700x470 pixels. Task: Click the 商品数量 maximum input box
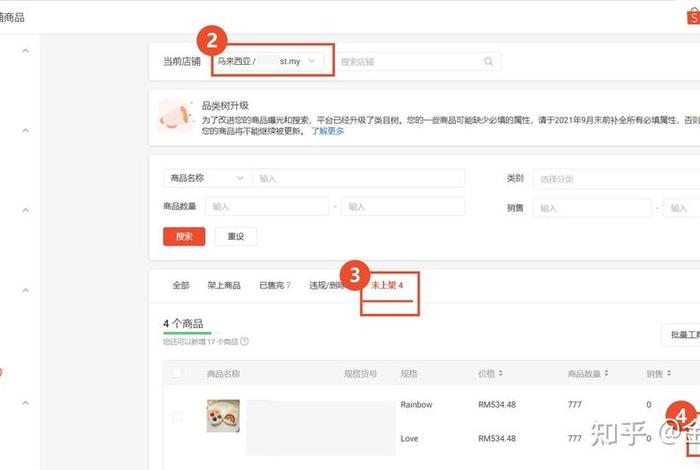pyautogui.click(x=403, y=207)
